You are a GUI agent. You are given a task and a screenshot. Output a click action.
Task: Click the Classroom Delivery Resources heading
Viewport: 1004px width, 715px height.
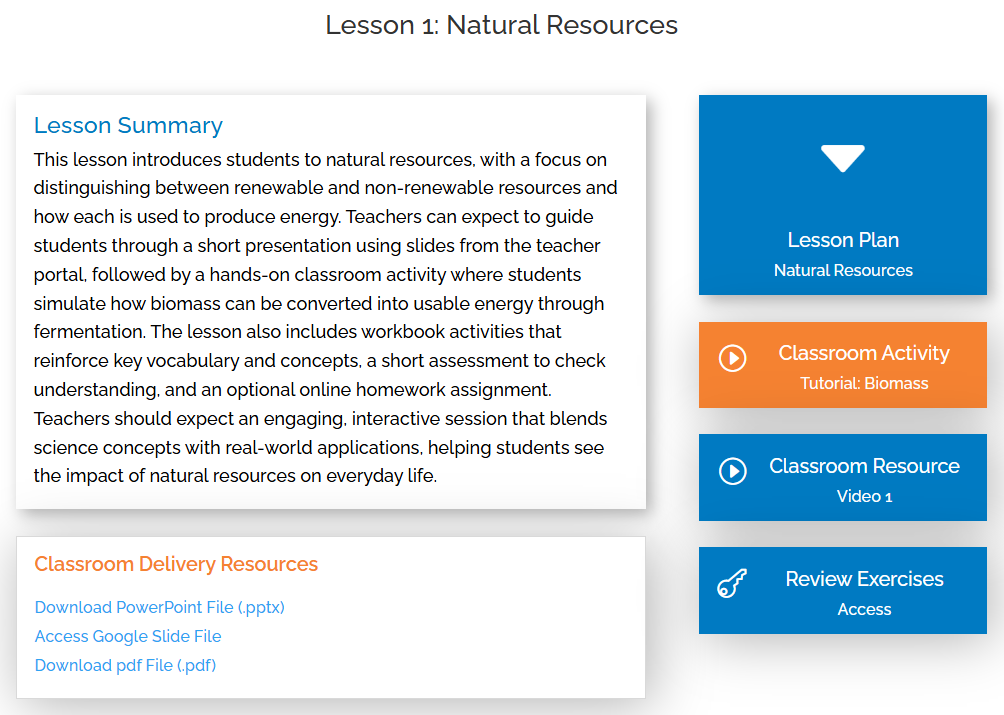[x=176, y=564]
